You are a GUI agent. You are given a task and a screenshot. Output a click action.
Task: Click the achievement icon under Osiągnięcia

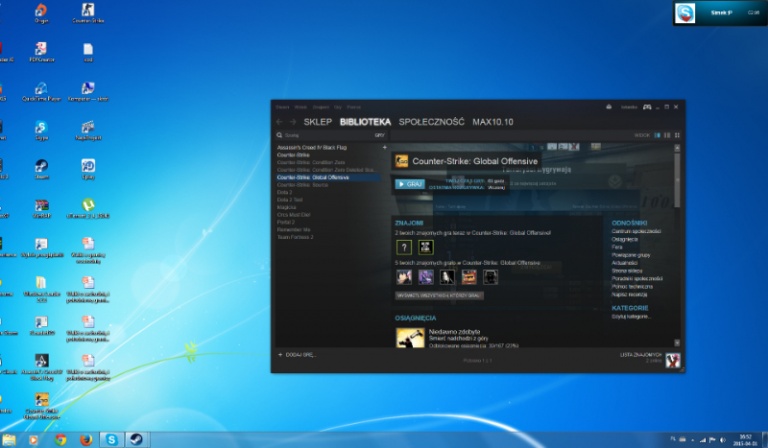pos(409,339)
